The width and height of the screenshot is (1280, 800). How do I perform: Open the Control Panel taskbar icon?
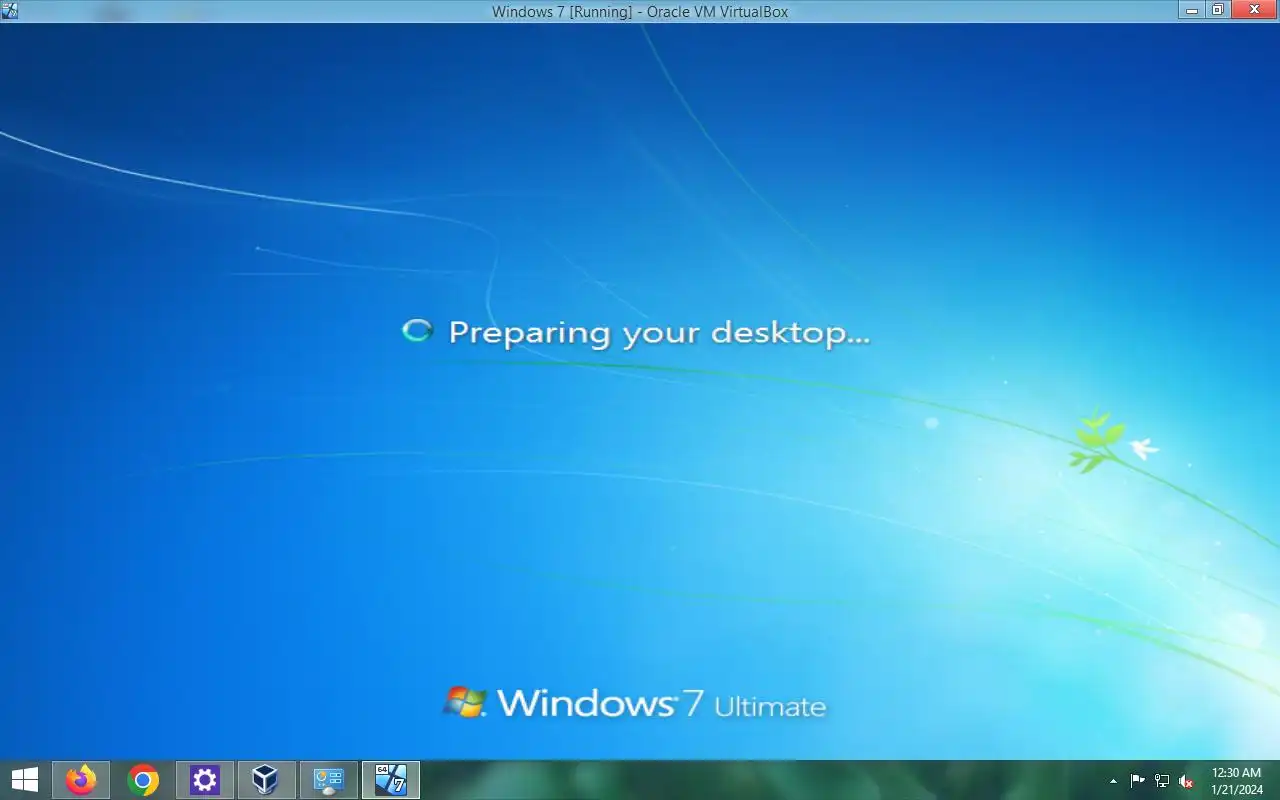328,780
